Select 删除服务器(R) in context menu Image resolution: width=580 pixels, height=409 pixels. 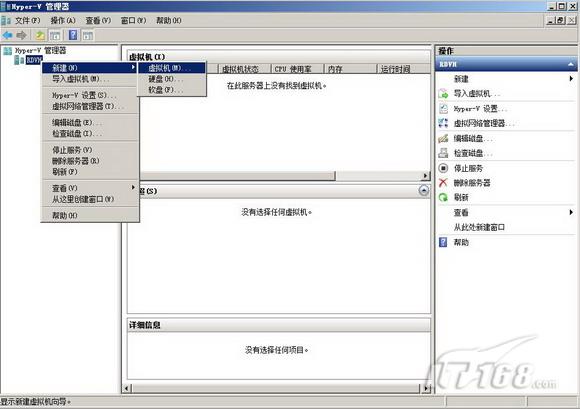pyautogui.click(x=89, y=161)
